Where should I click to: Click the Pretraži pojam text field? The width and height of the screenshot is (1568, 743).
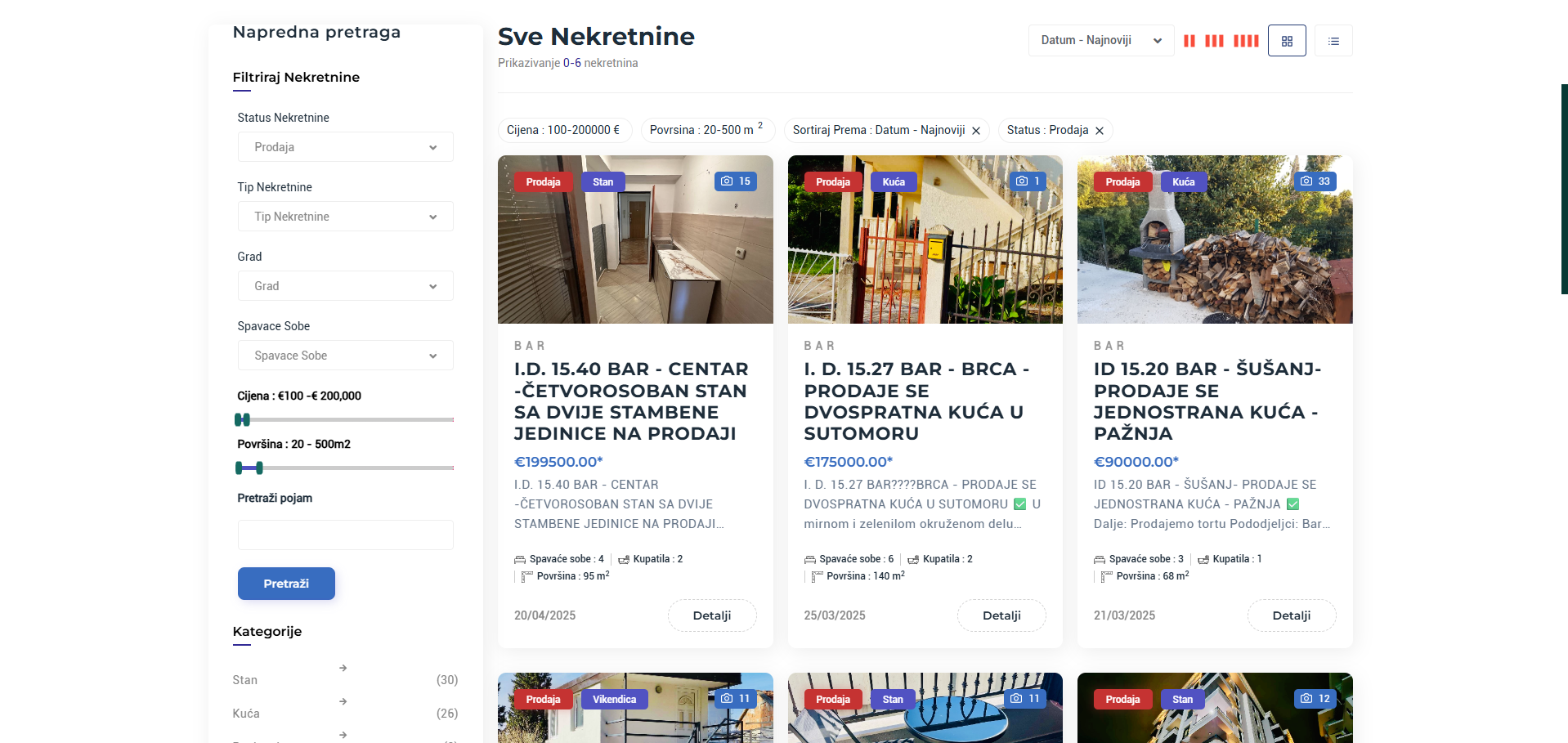(345, 535)
